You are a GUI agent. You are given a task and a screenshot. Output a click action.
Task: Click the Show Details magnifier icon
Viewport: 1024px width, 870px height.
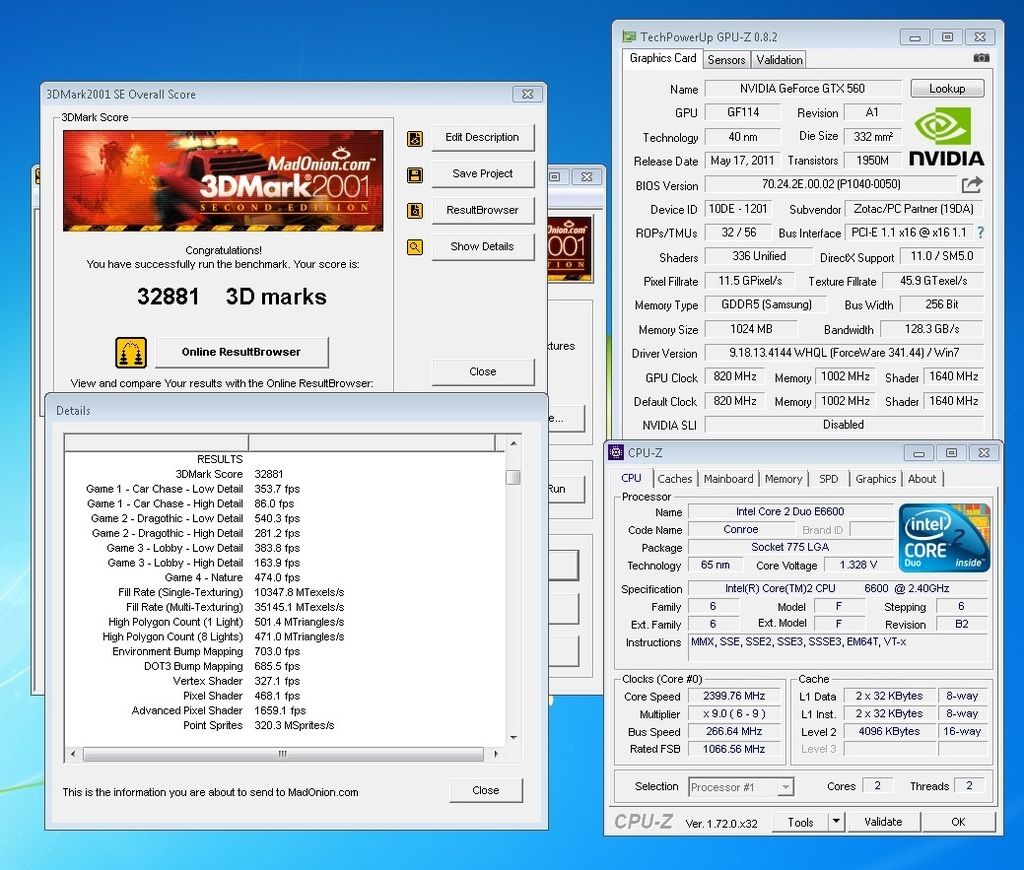click(415, 247)
